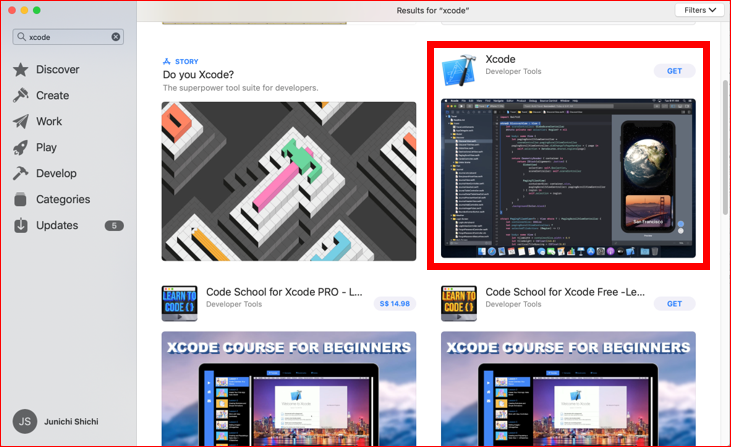Image resolution: width=731 pixels, height=447 pixels.
Task: Open the Play section
Action: pos(46,147)
